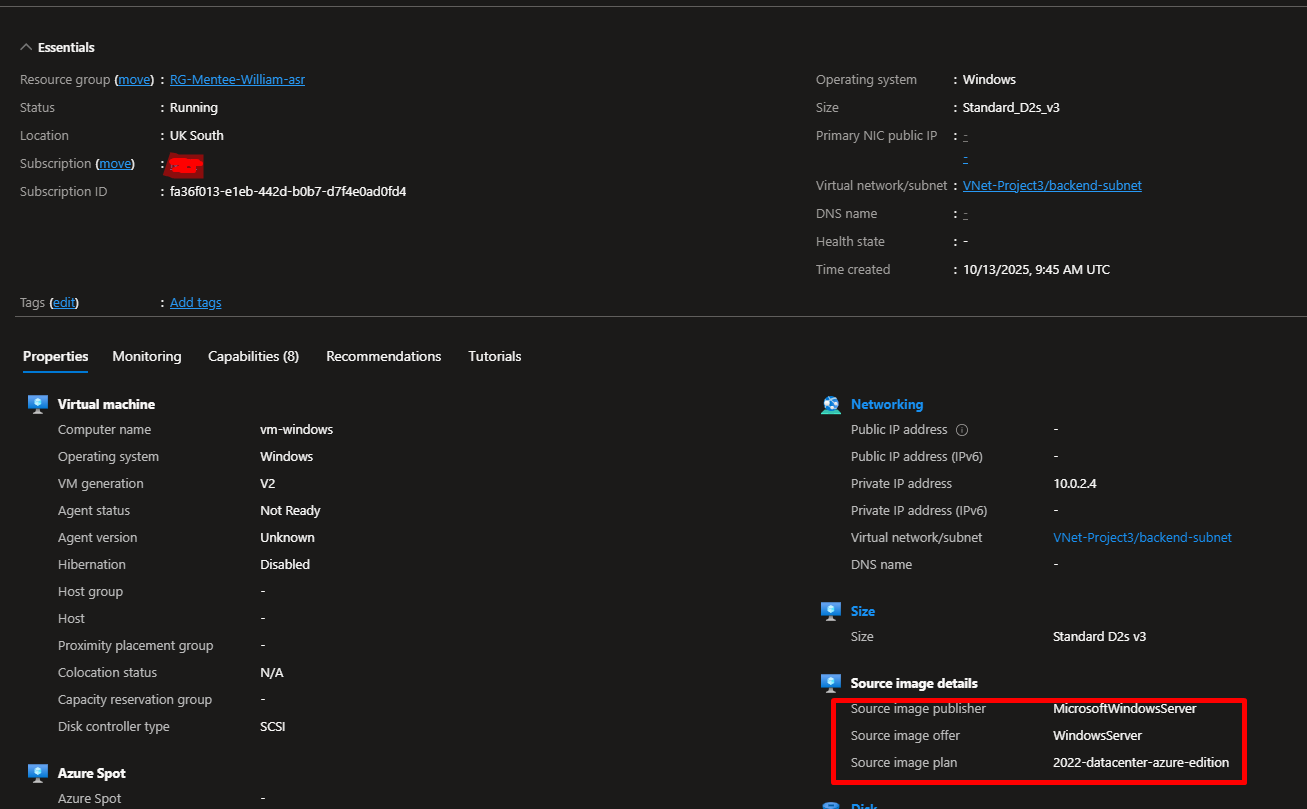Click move link next to Resource group
Viewport: 1307px width, 809px height.
point(133,79)
